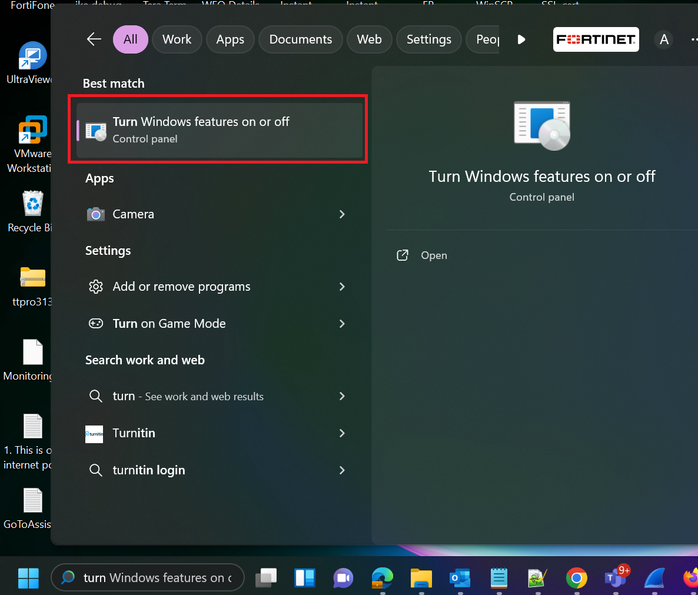
Task: Open the Notepad++ taskbar icon
Action: 537,578
